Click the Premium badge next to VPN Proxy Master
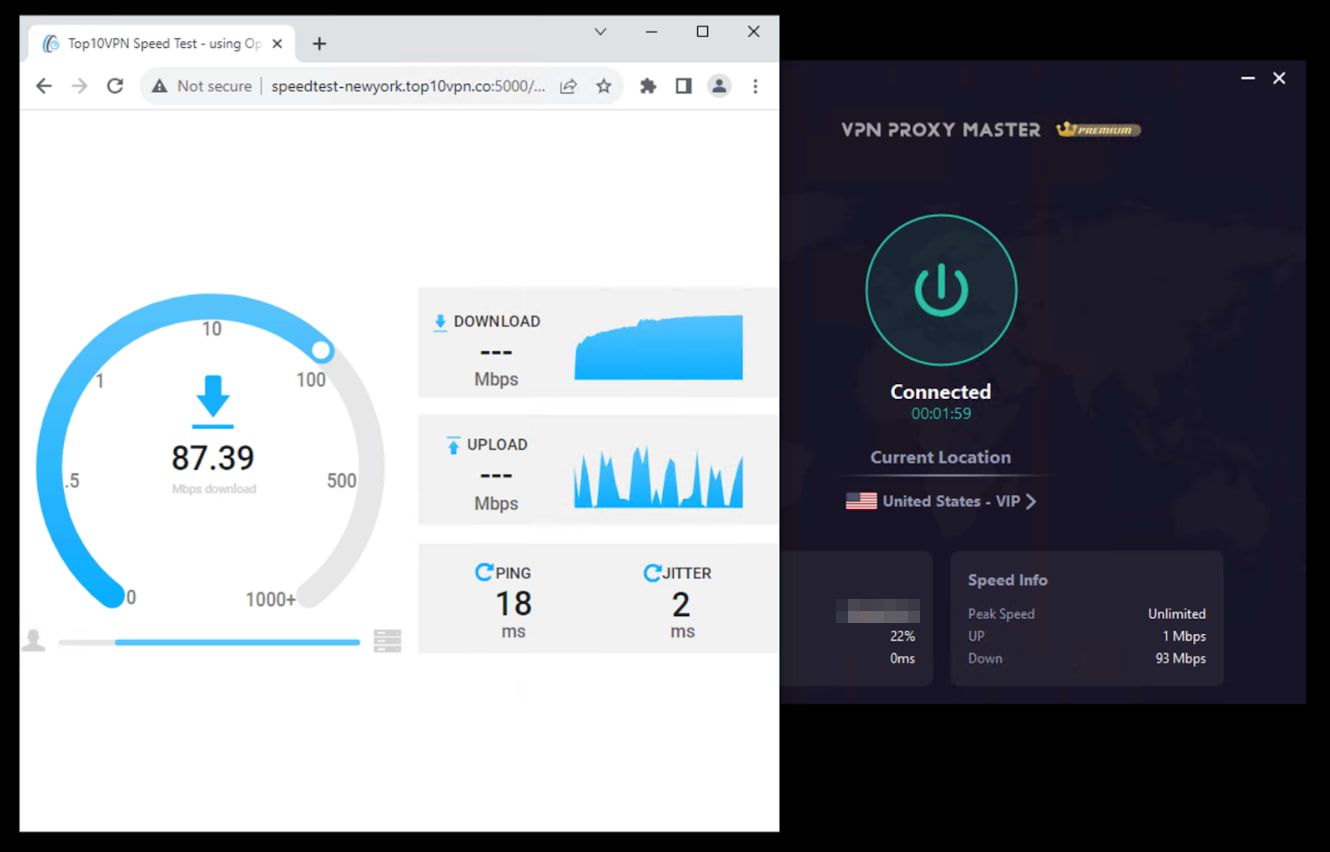1330x852 pixels. pos(1097,129)
